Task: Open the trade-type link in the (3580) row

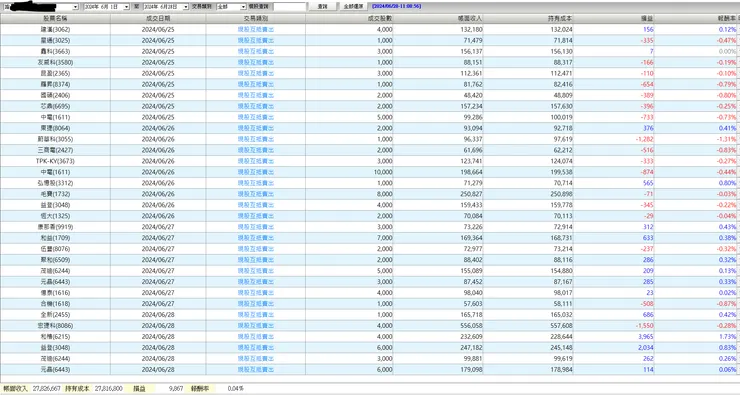Action: [255, 62]
